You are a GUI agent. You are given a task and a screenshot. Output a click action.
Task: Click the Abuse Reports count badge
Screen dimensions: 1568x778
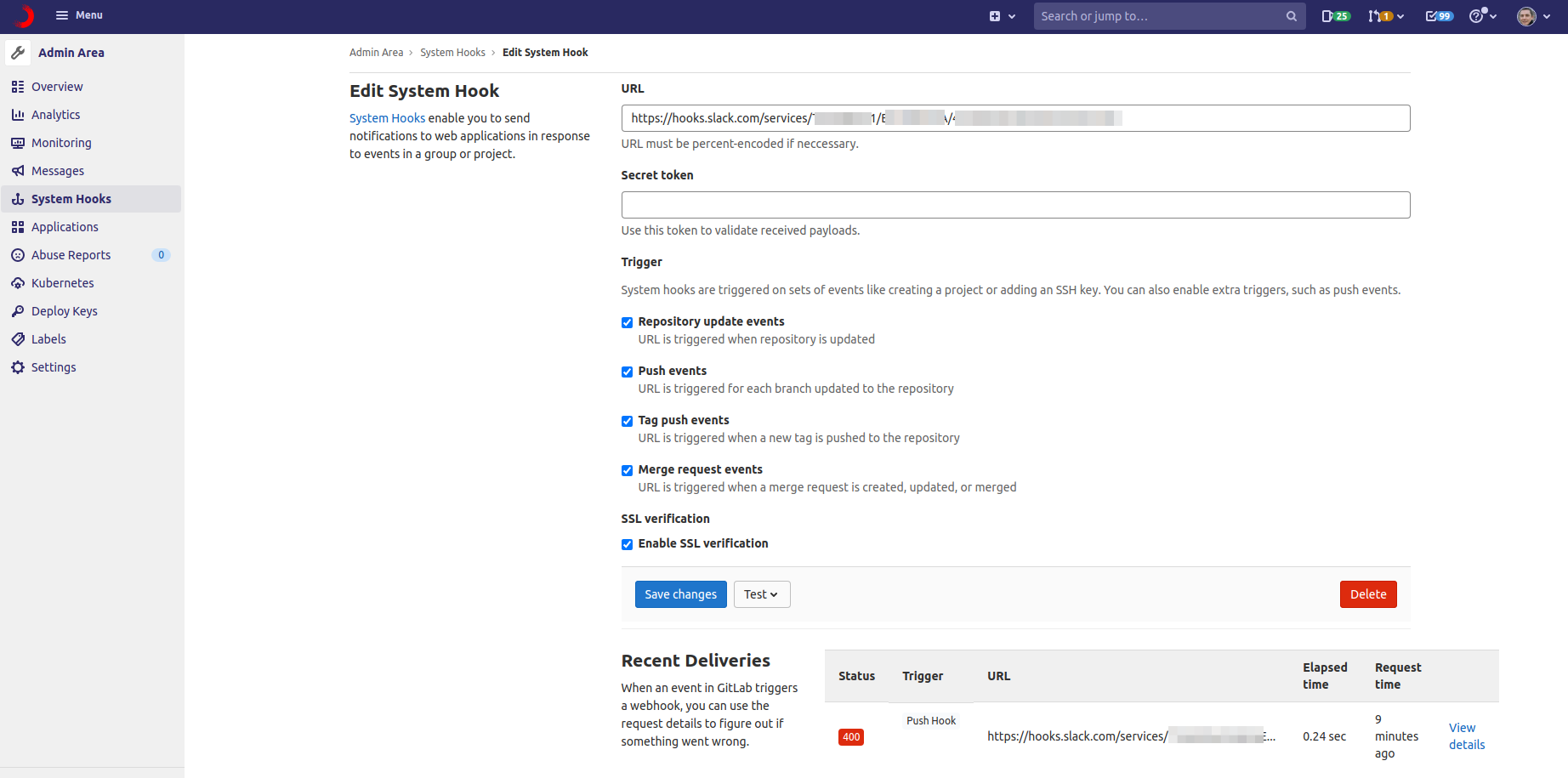(x=161, y=255)
